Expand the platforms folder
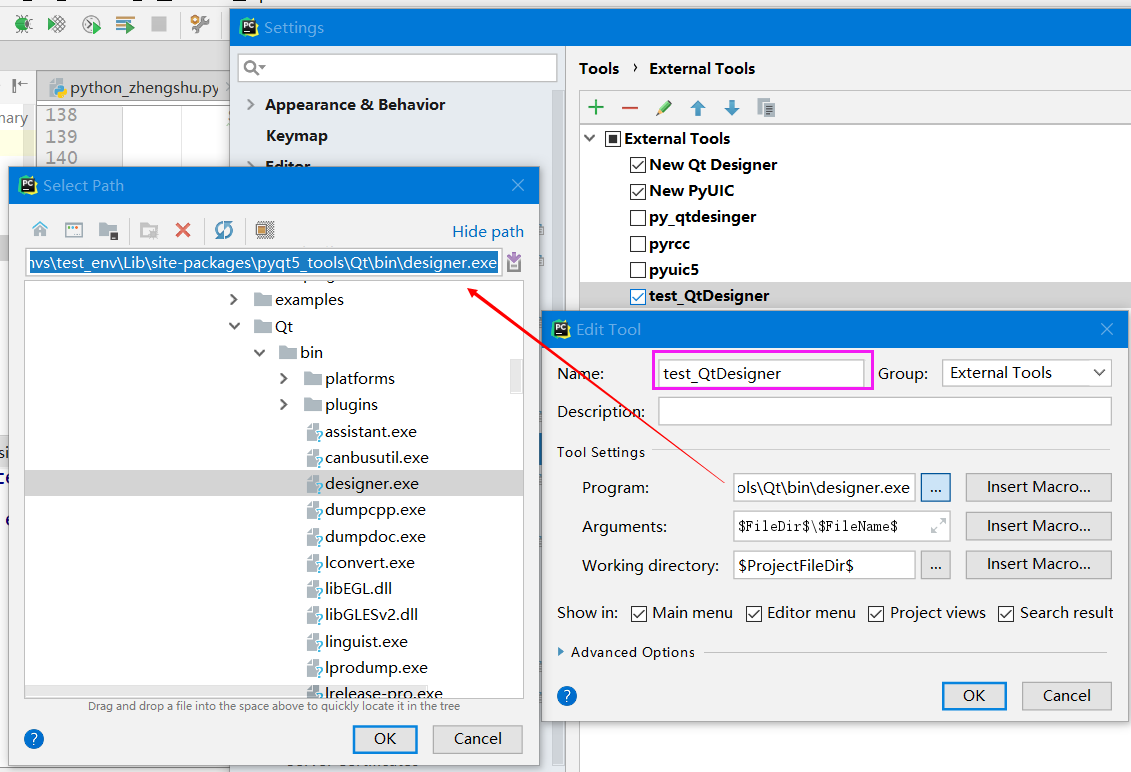1131x772 pixels. (x=283, y=379)
